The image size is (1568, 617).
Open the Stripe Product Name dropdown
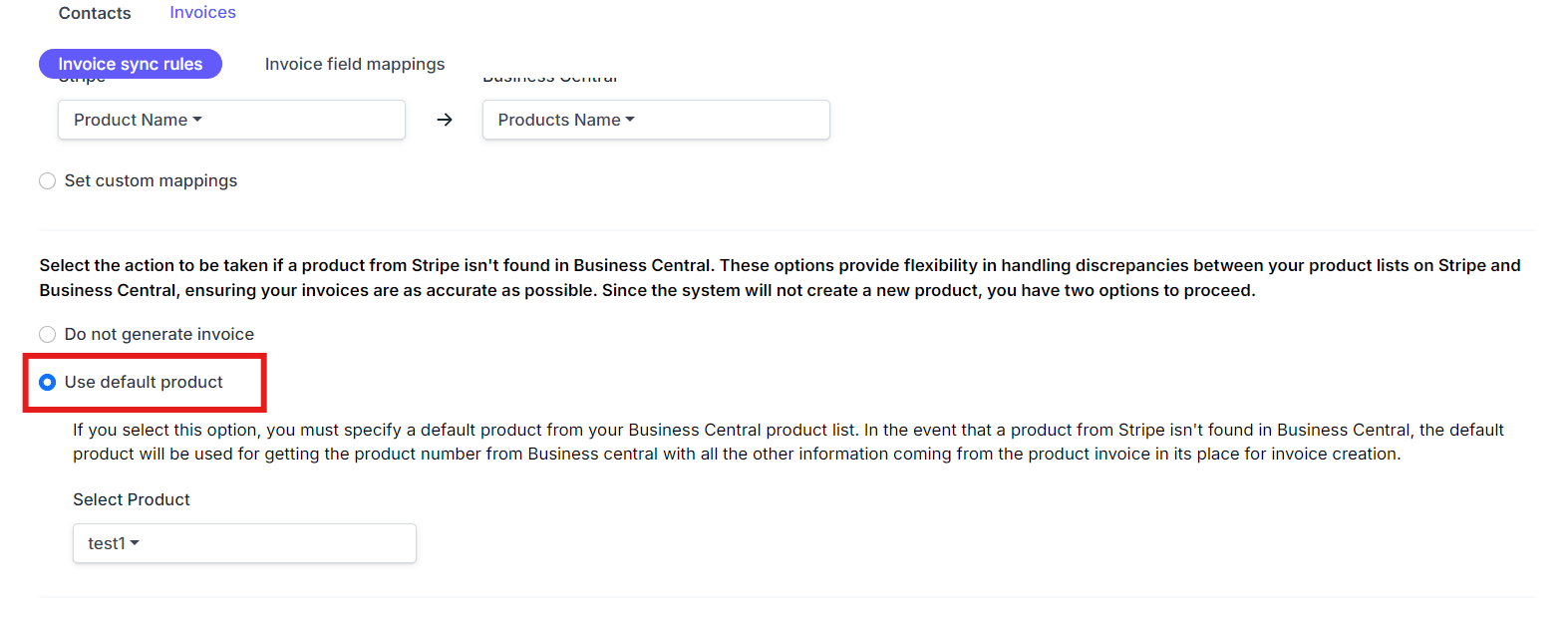(x=231, y=120)
